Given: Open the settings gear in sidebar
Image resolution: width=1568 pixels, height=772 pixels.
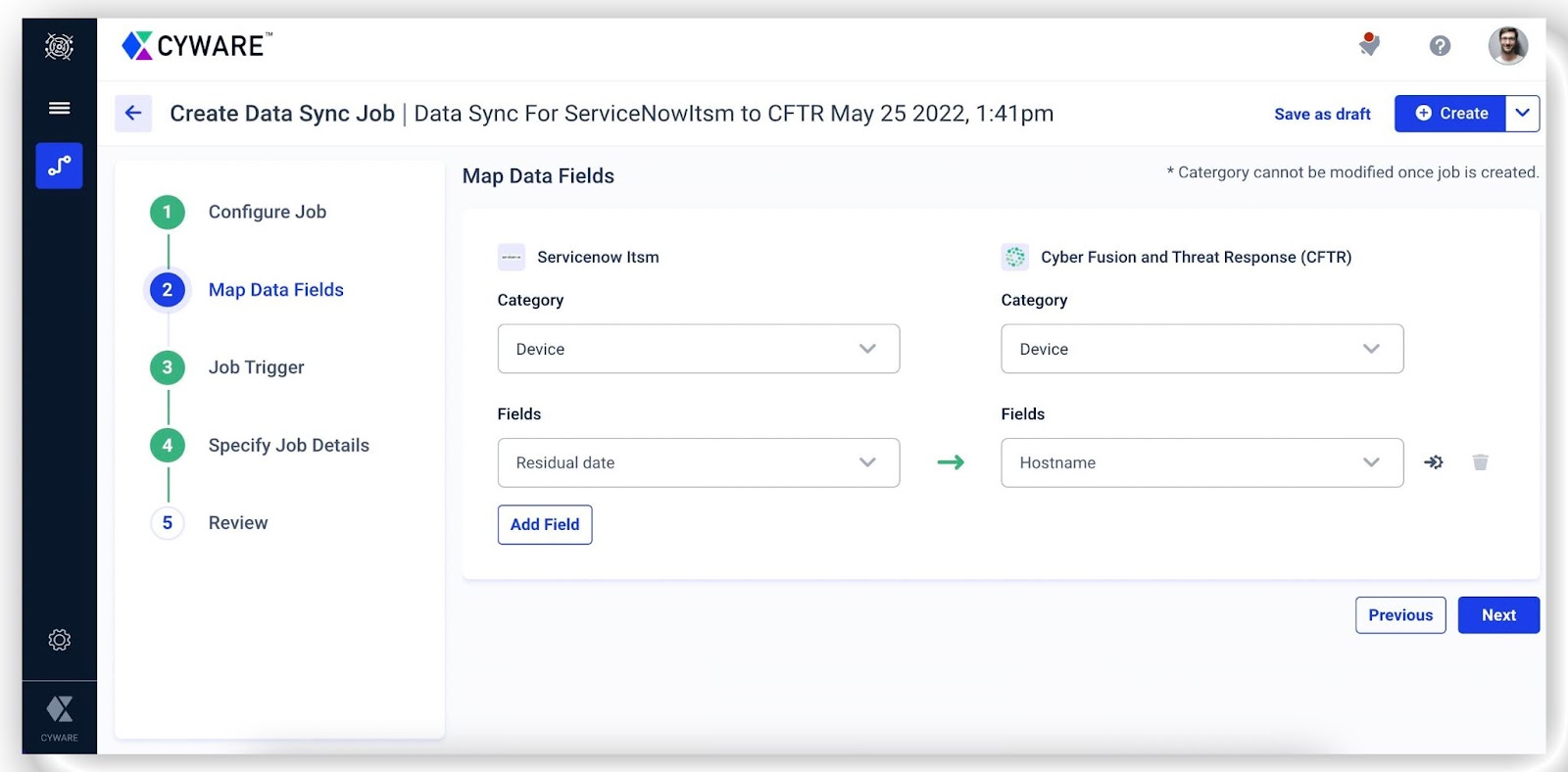Looking at the screenshot, I should point(59,640).
